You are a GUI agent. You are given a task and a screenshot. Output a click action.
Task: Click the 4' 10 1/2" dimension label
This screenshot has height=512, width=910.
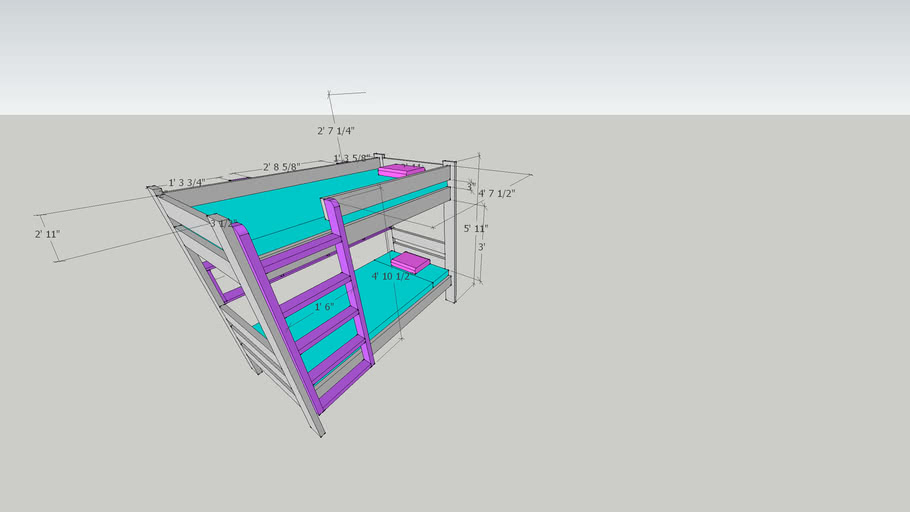click(x=391, y=276)
